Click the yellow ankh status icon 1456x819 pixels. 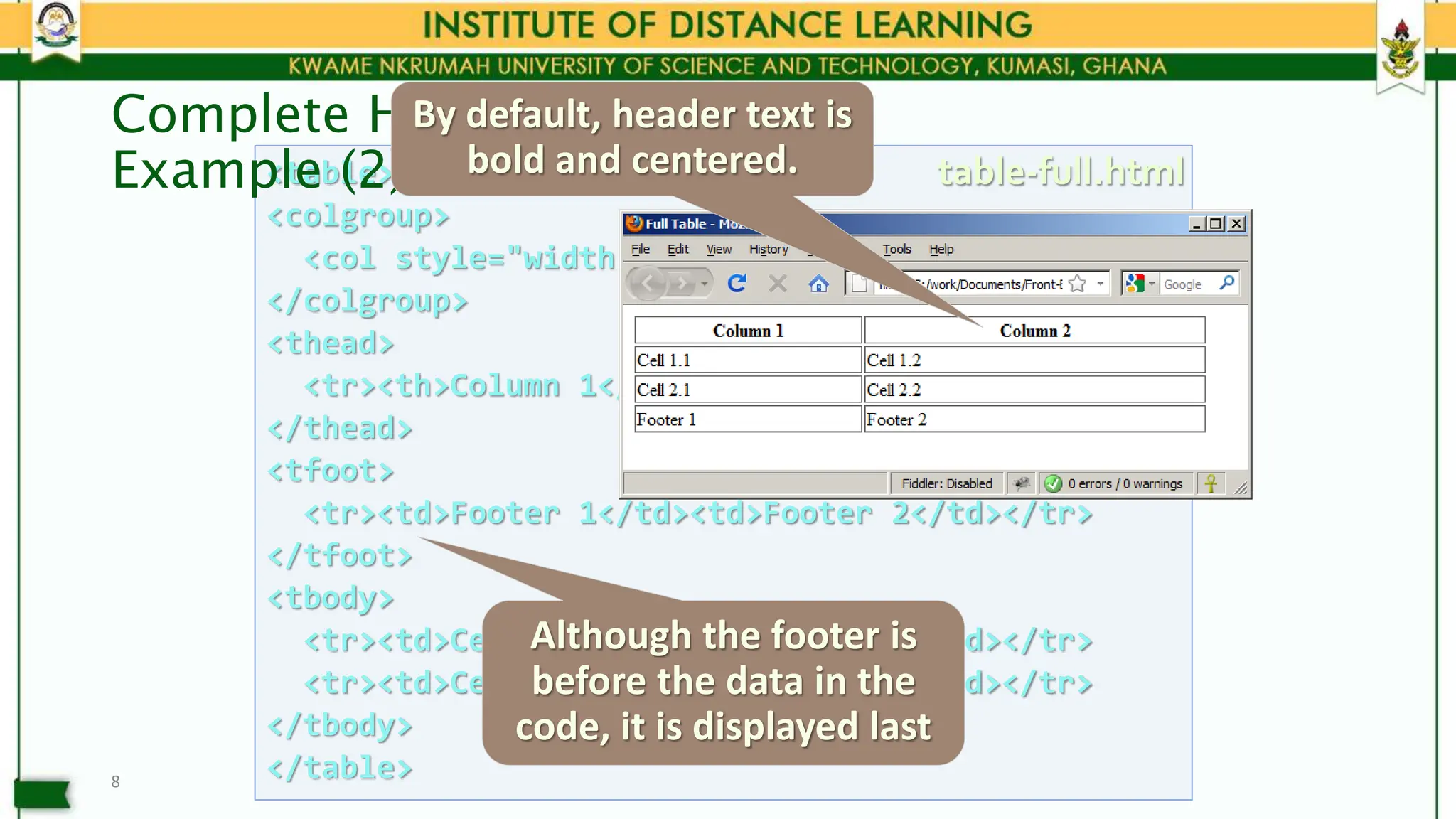(1211, 483)
